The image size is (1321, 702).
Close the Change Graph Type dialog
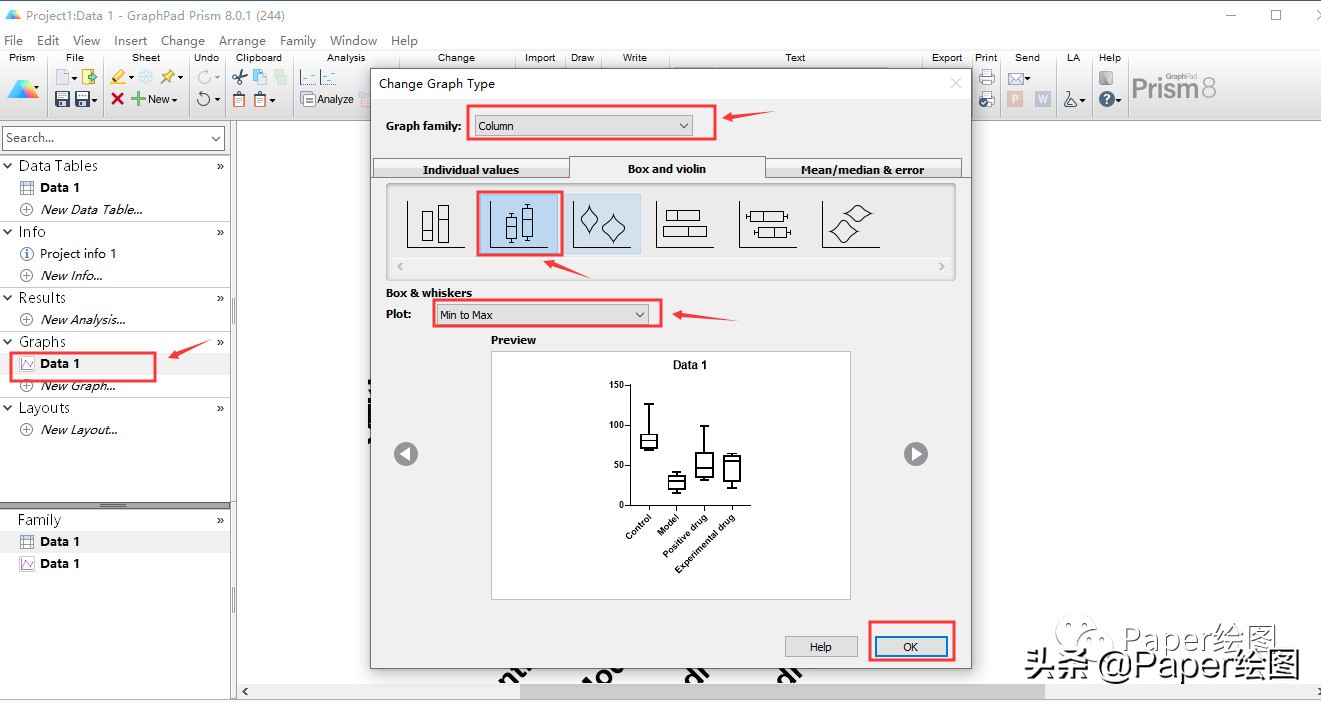click(956, 84)
